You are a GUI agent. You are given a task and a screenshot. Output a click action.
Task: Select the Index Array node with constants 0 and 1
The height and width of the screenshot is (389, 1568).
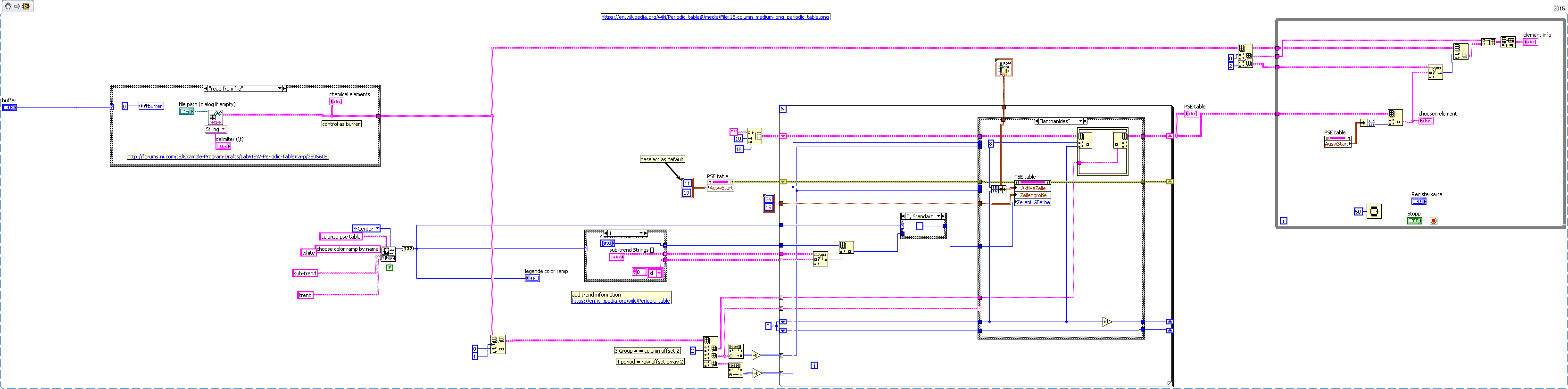pyautogui.click(x=498, y=345)
